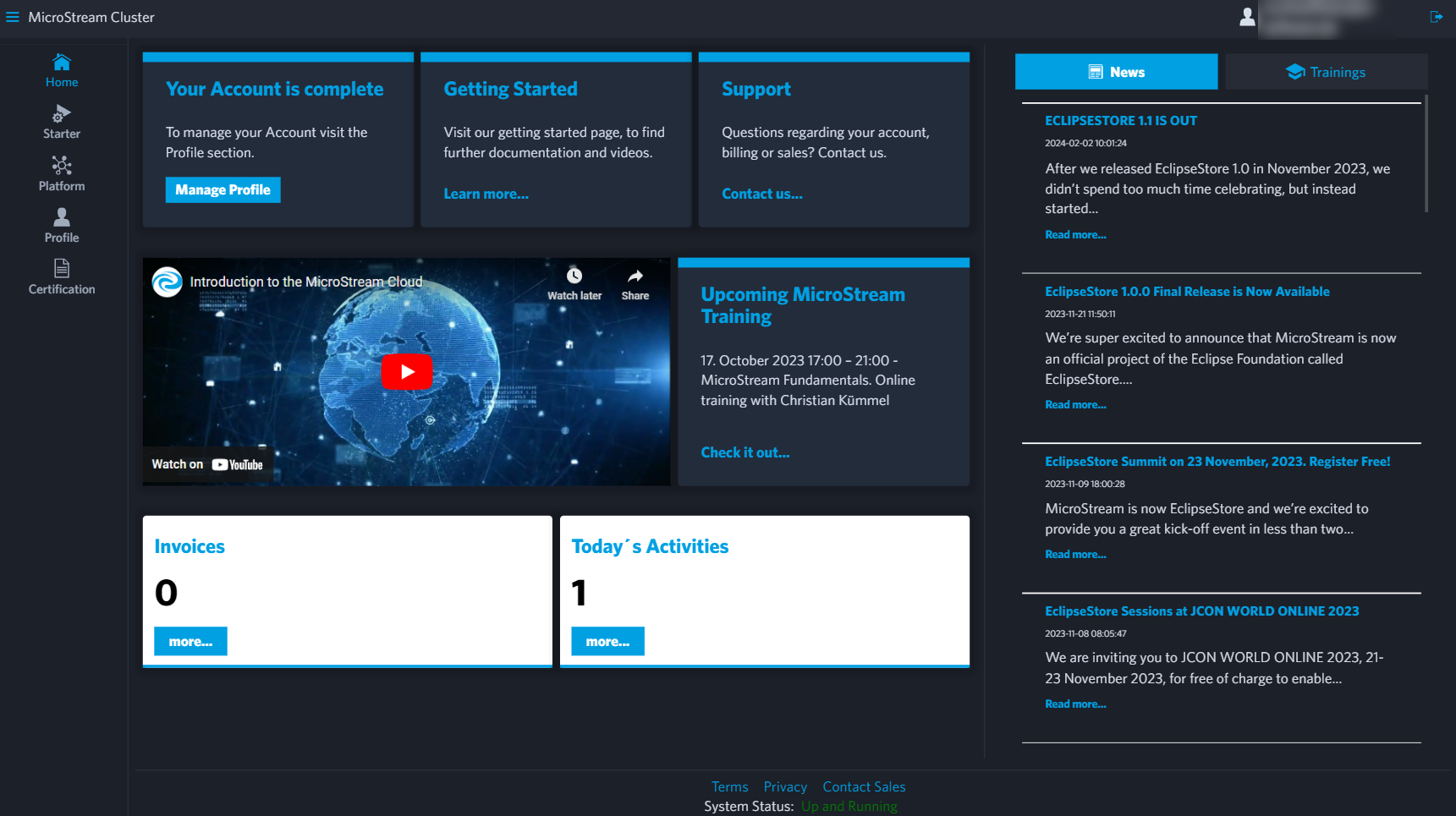Read more about EclipseStore 1.0.0 Final Release
1456x816 pixels.
coord(1075,405)
